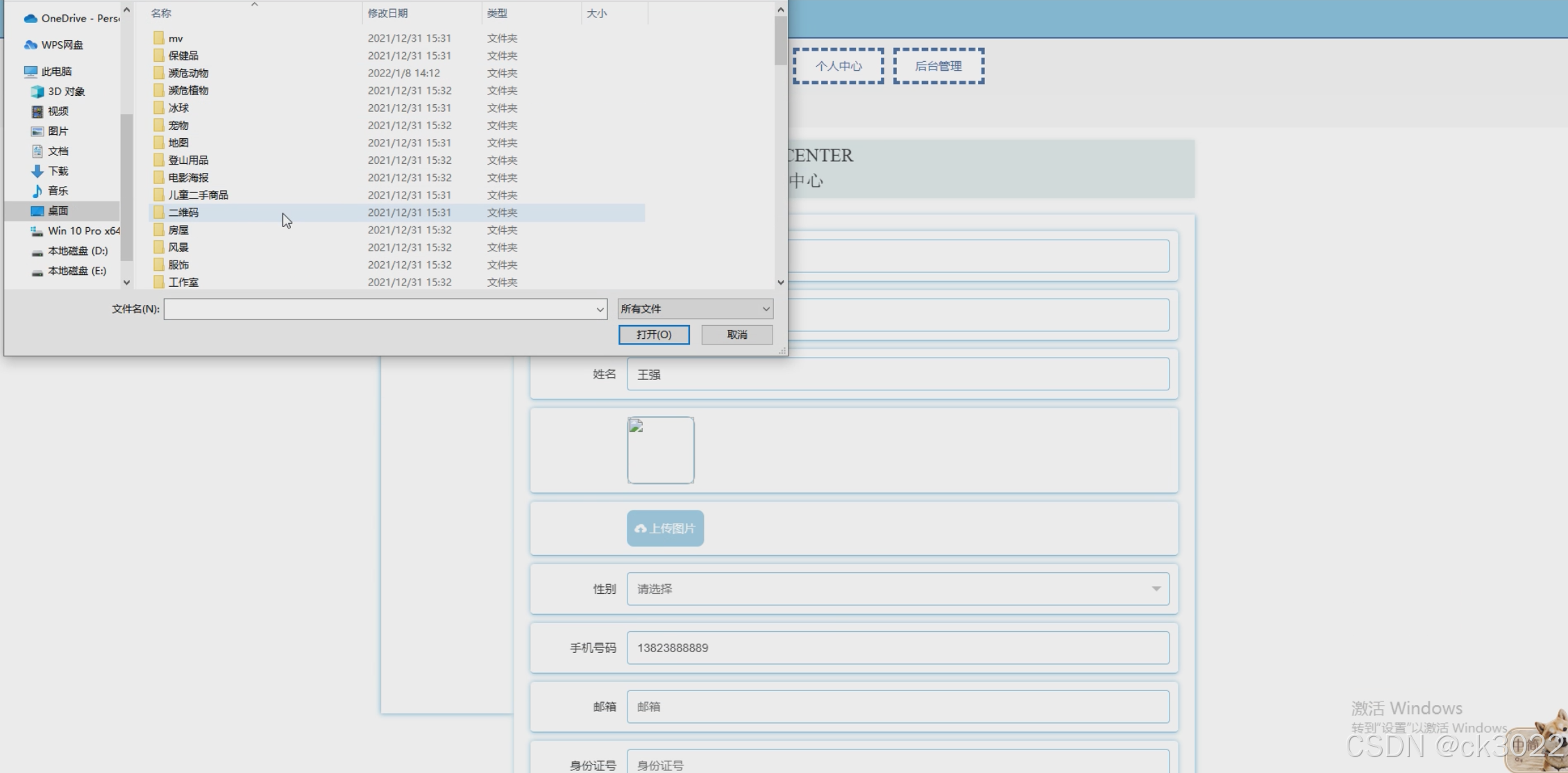Click the 音乐 music note icon
This screenshot has height=773, width=1568.
(x=37, y=191)
